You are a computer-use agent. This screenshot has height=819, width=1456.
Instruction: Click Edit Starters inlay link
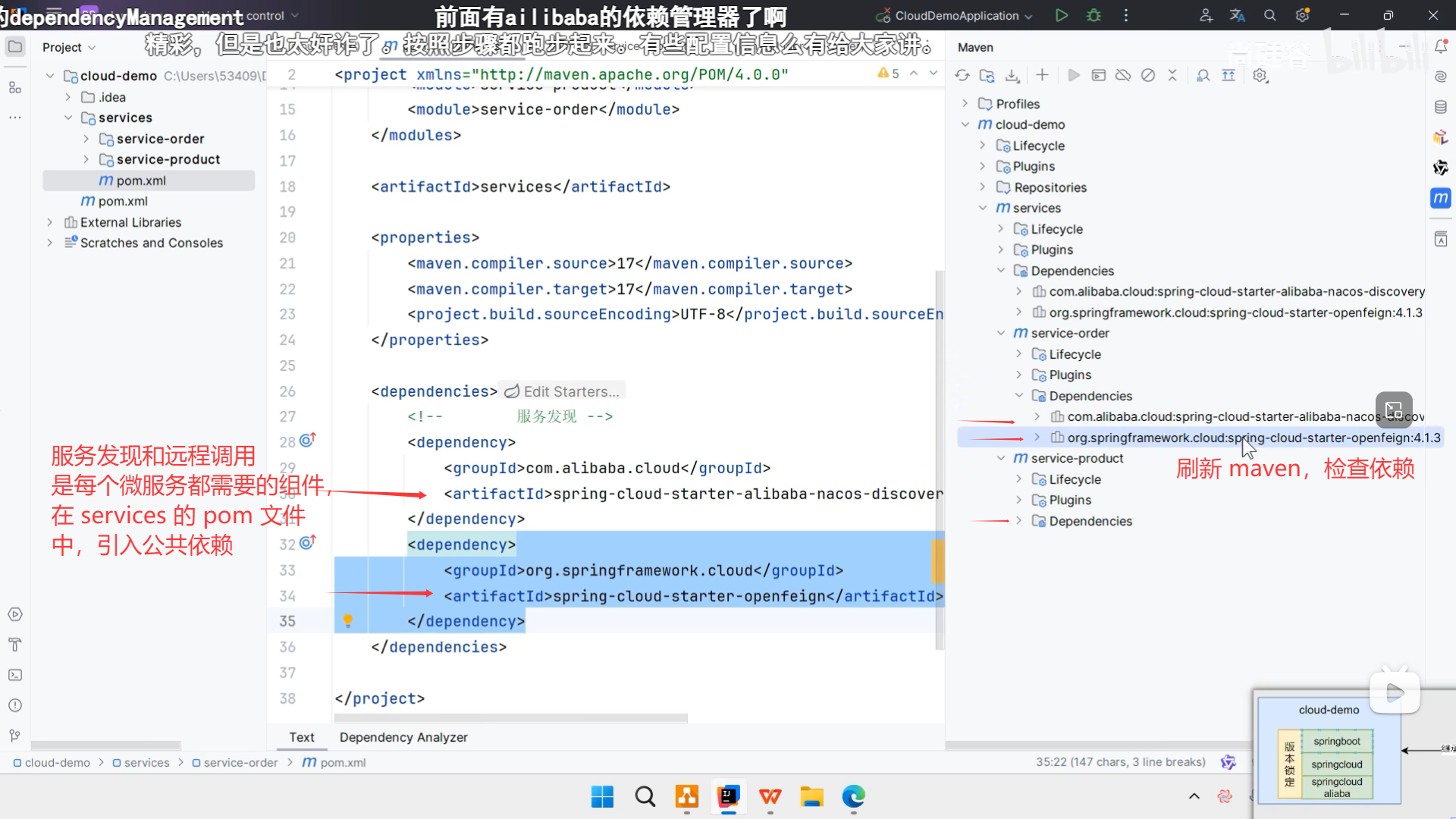coord(570,391)
